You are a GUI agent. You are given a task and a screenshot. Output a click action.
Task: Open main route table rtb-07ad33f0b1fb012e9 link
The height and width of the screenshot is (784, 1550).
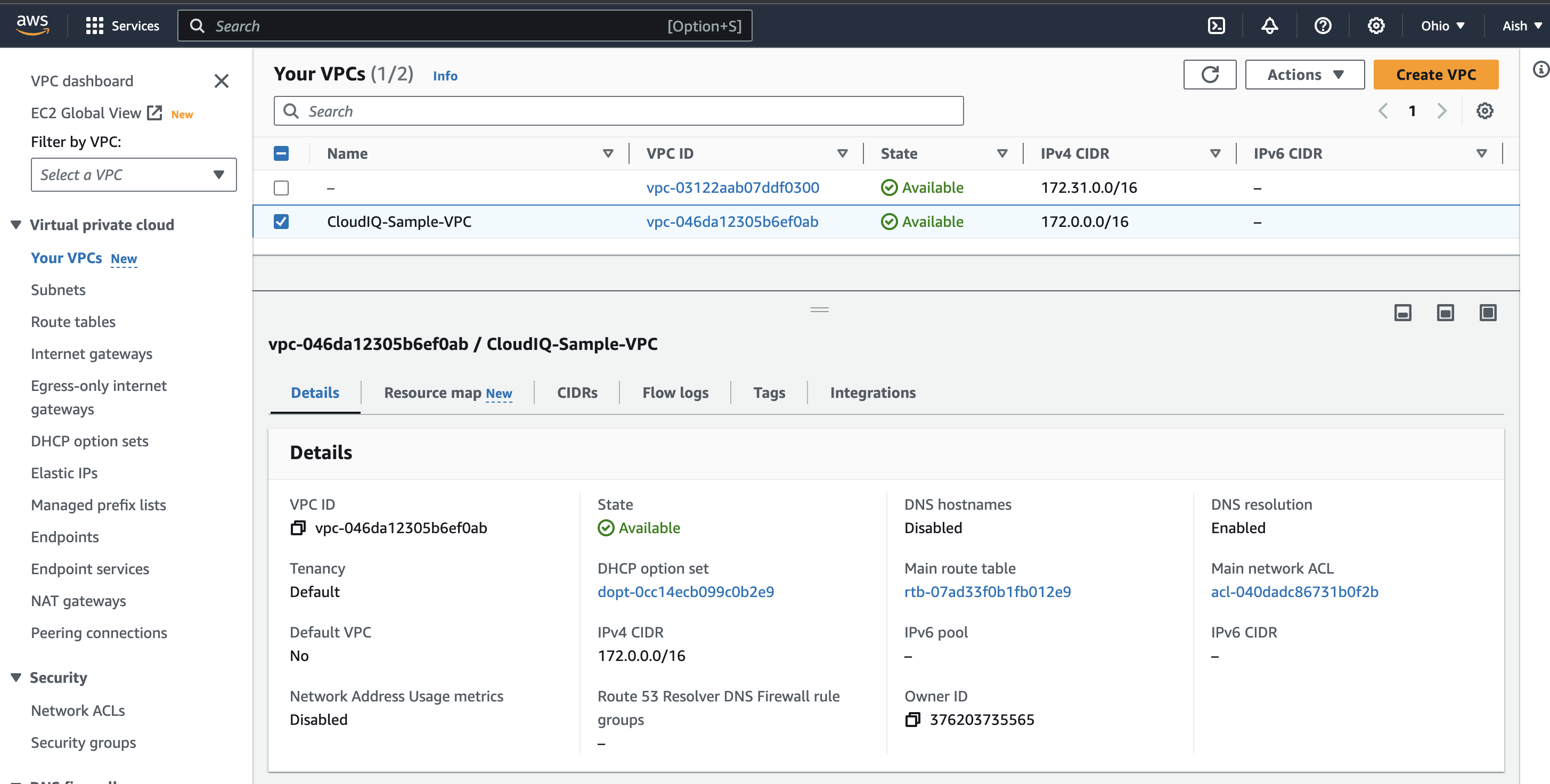(x=988, y=592)
